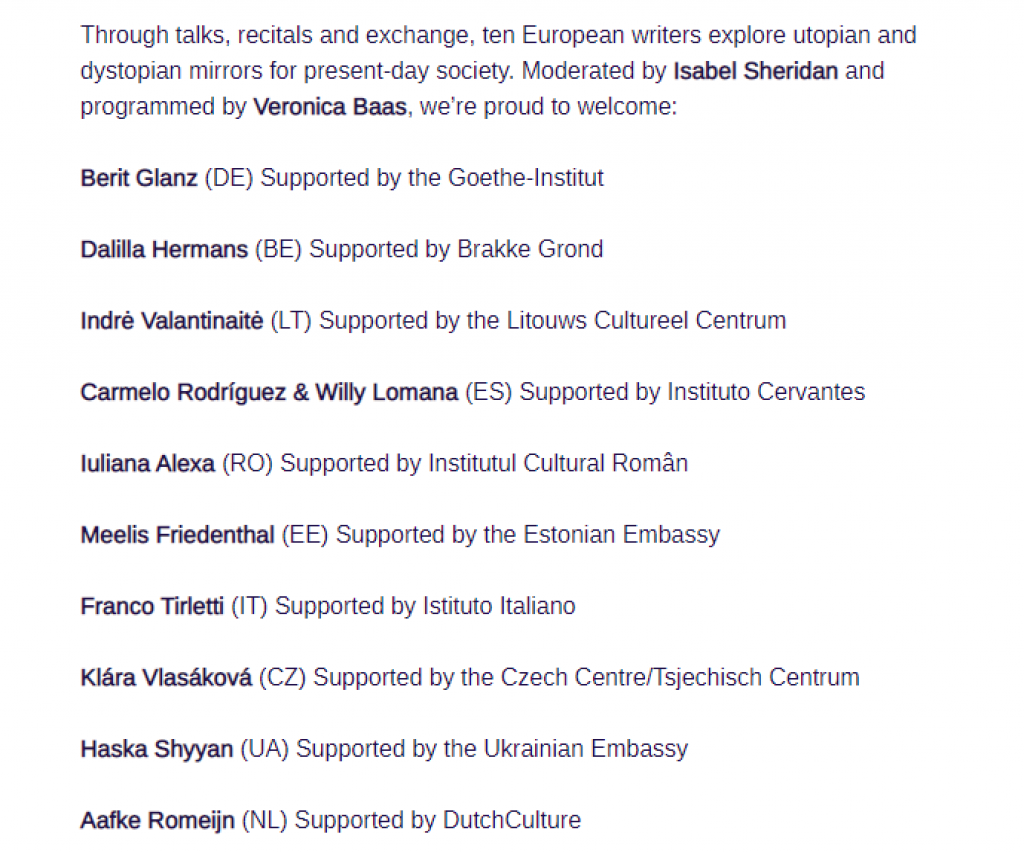Image resolution: width=1024 pixels, height=852 pixels.
Task: Select the Berit Glanz author name
Action: tap(138, 178)
